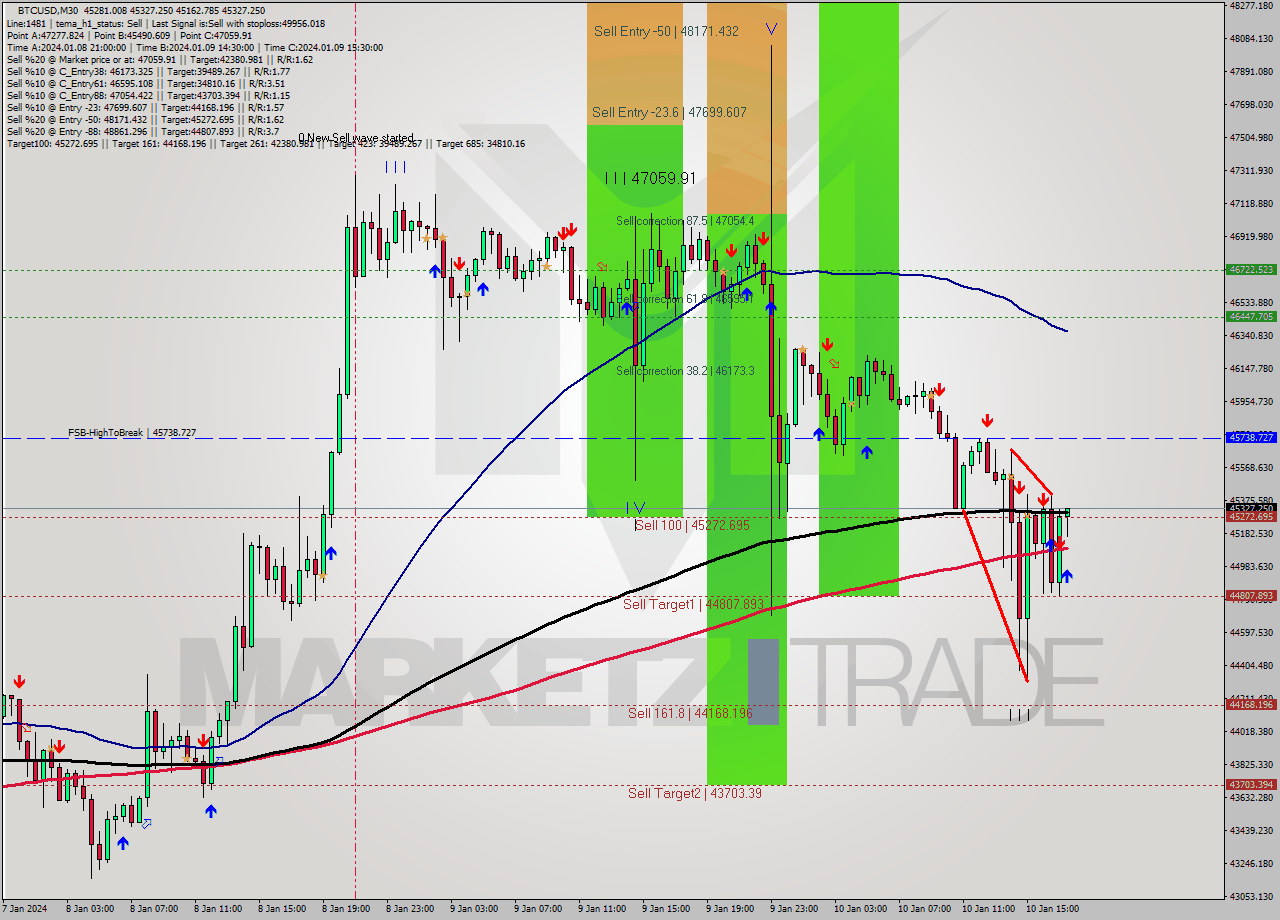
Task: Click '8 Jan 19:00' on the time axis
Action: [347, 910]
